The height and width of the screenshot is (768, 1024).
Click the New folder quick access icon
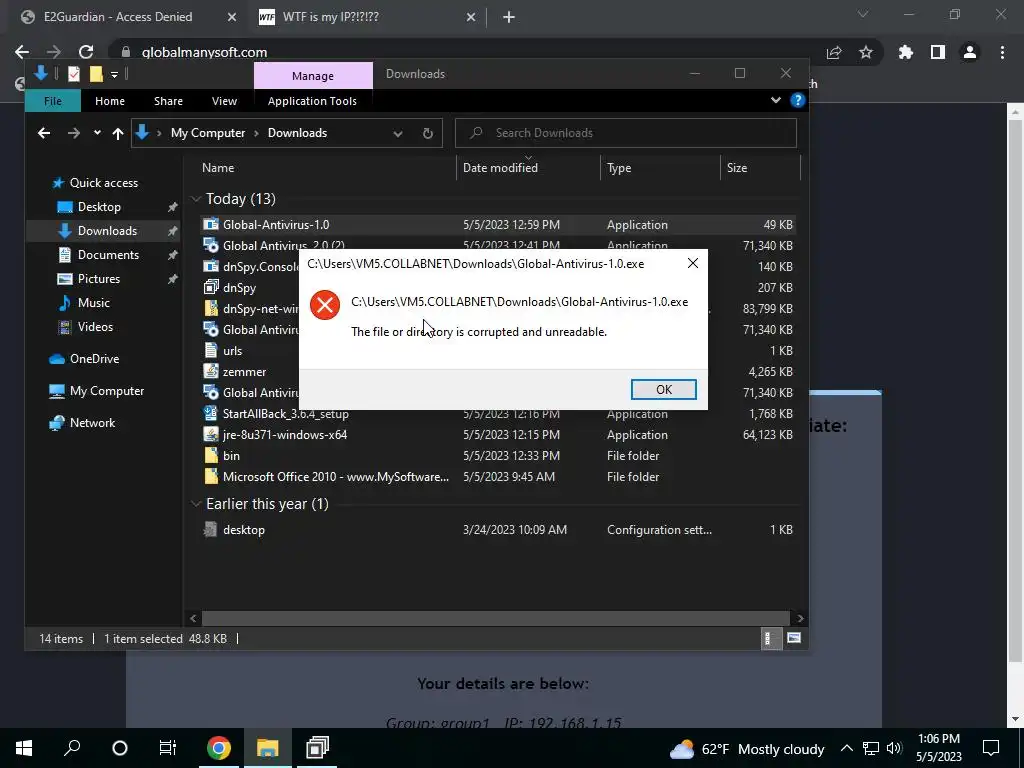(96, 74)
